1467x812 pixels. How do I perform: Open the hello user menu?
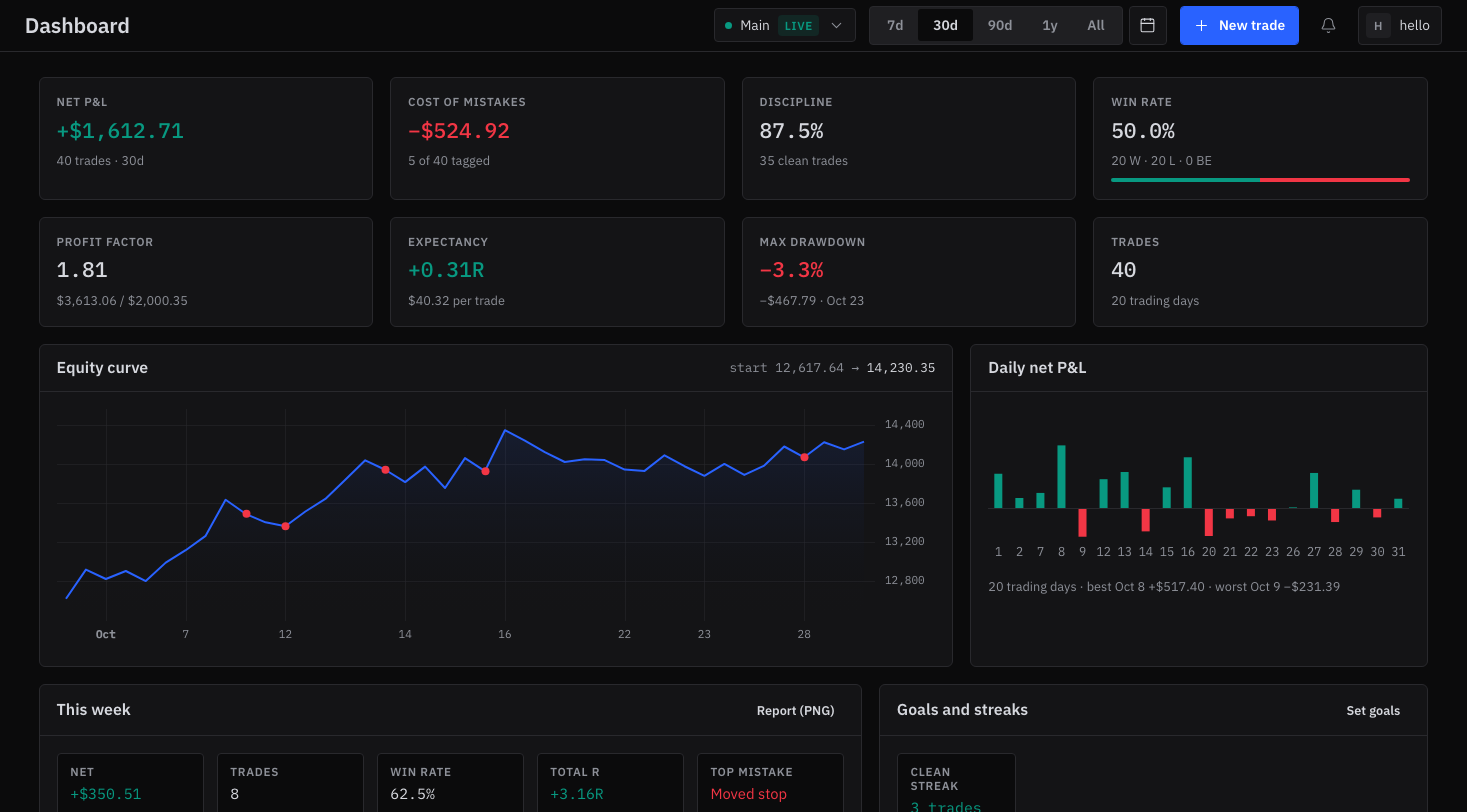[x=1400, y=25]
